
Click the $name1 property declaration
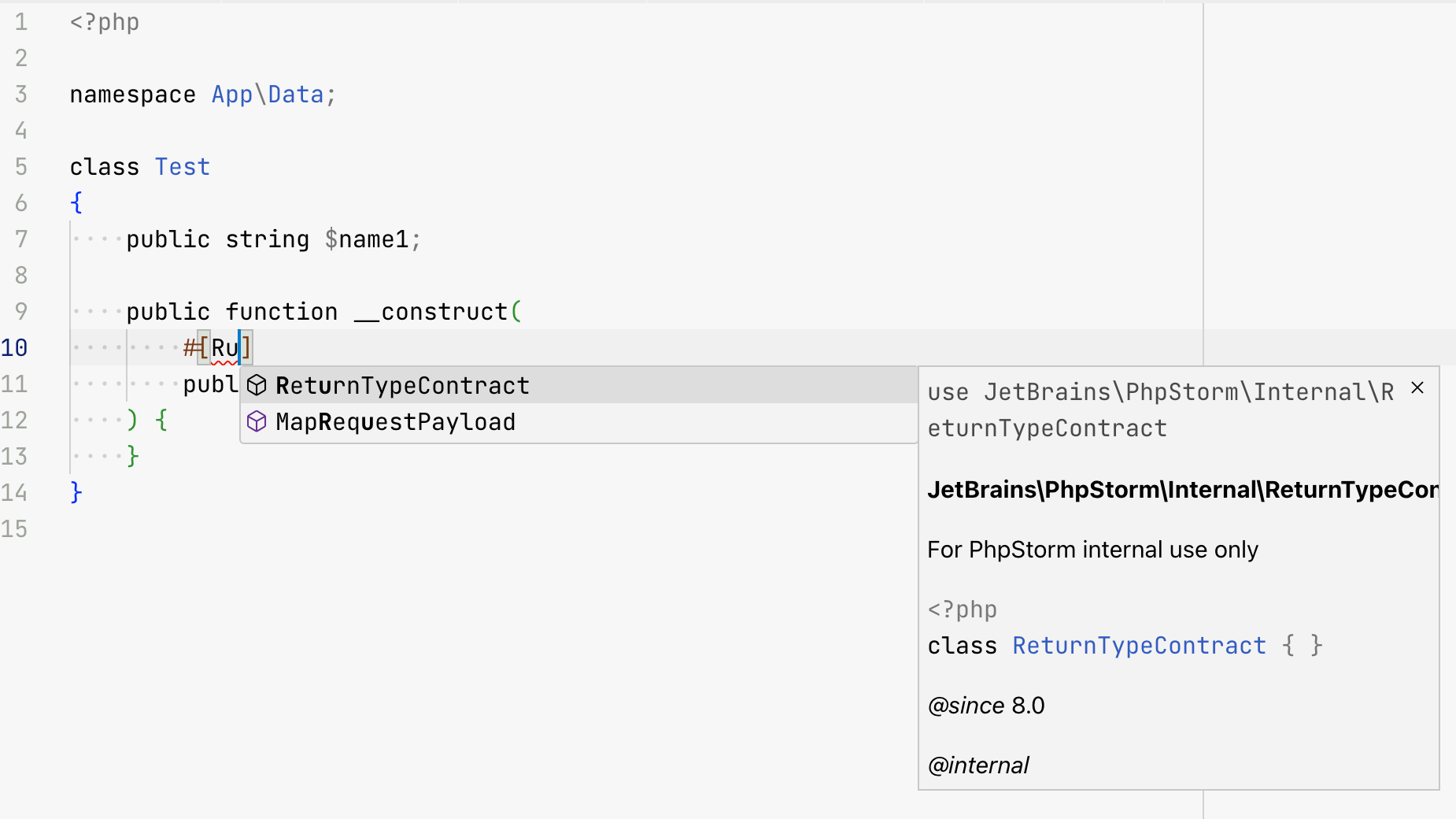(x=370, y=239)
